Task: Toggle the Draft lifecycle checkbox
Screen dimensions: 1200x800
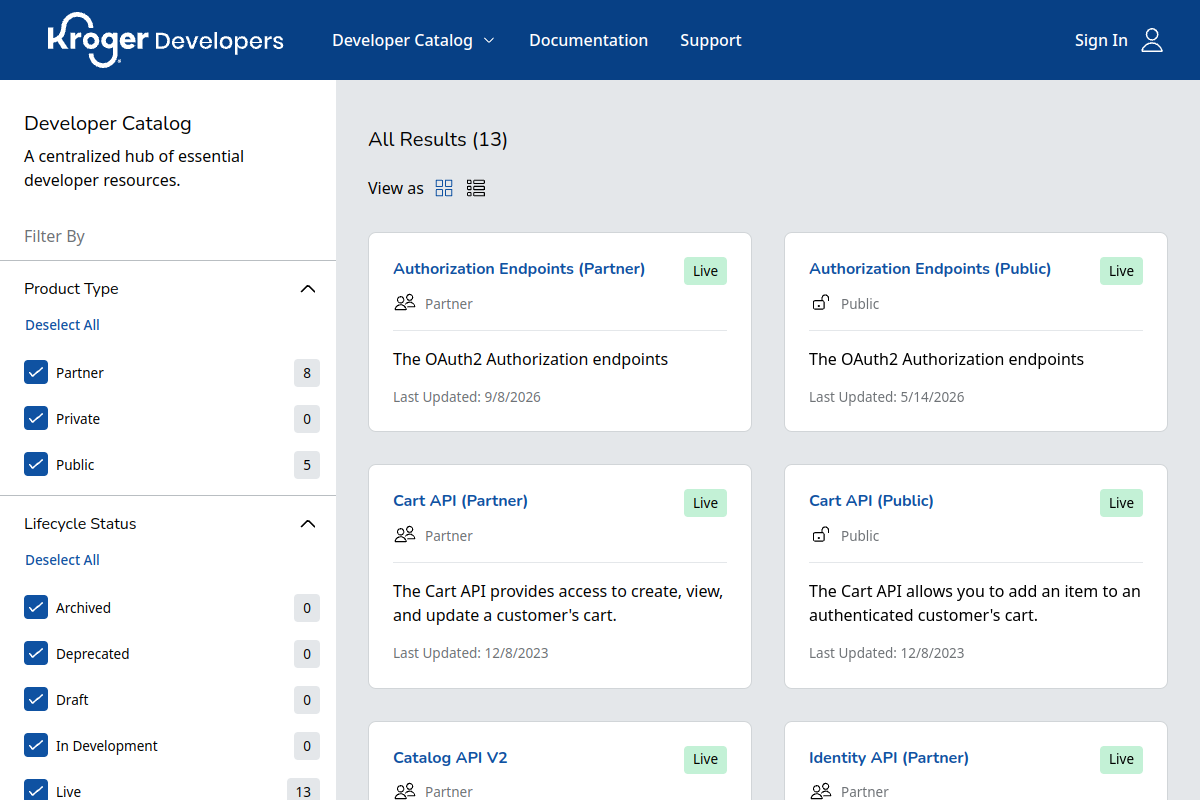Action: [x=36, y=700]
